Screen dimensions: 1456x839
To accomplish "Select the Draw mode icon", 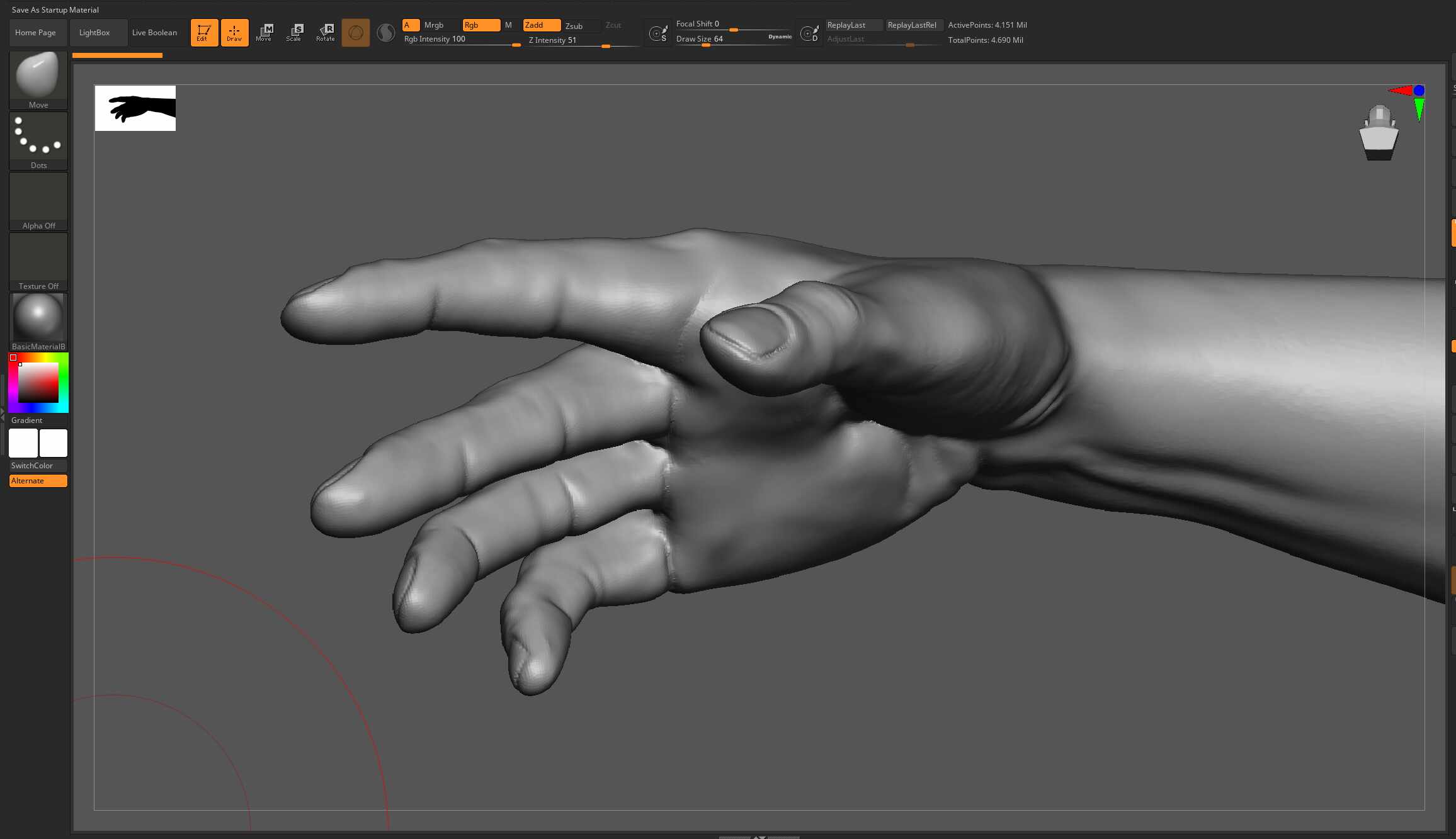I will coord(234,33).
